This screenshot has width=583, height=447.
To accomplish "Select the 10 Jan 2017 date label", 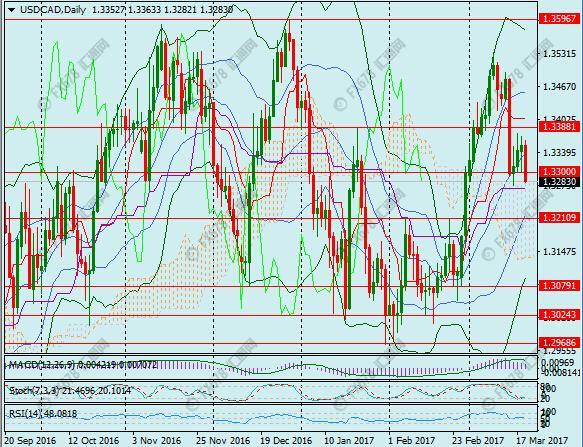I will point(348,441).
